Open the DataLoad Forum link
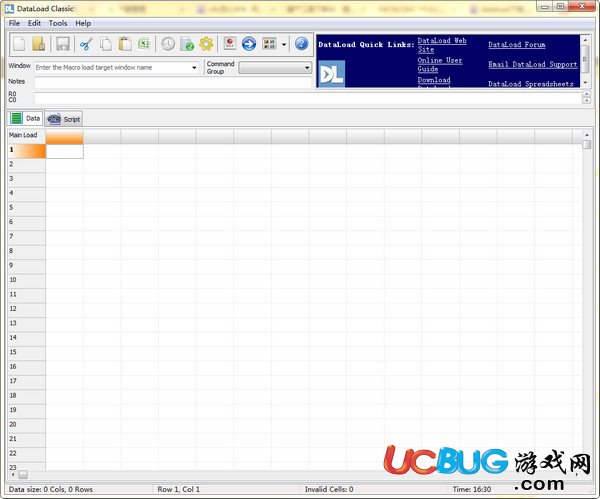Screen dimensions: 600x499 [517, 44]
